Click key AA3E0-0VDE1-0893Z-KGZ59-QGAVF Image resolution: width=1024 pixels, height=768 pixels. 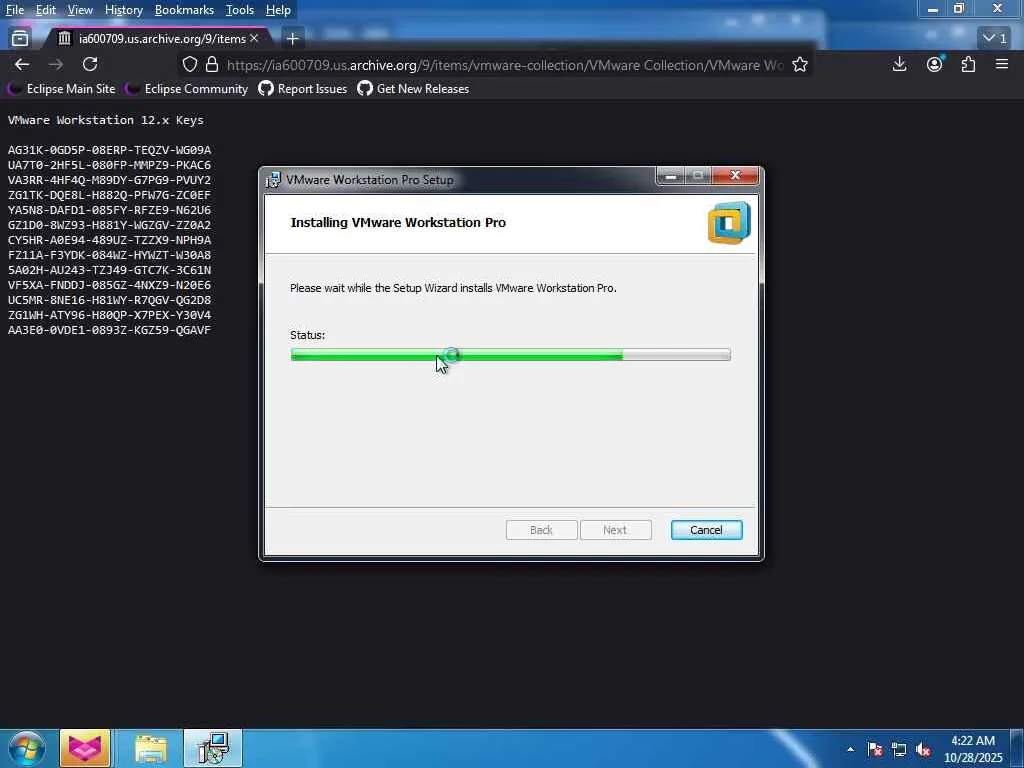tap(109, 330)
